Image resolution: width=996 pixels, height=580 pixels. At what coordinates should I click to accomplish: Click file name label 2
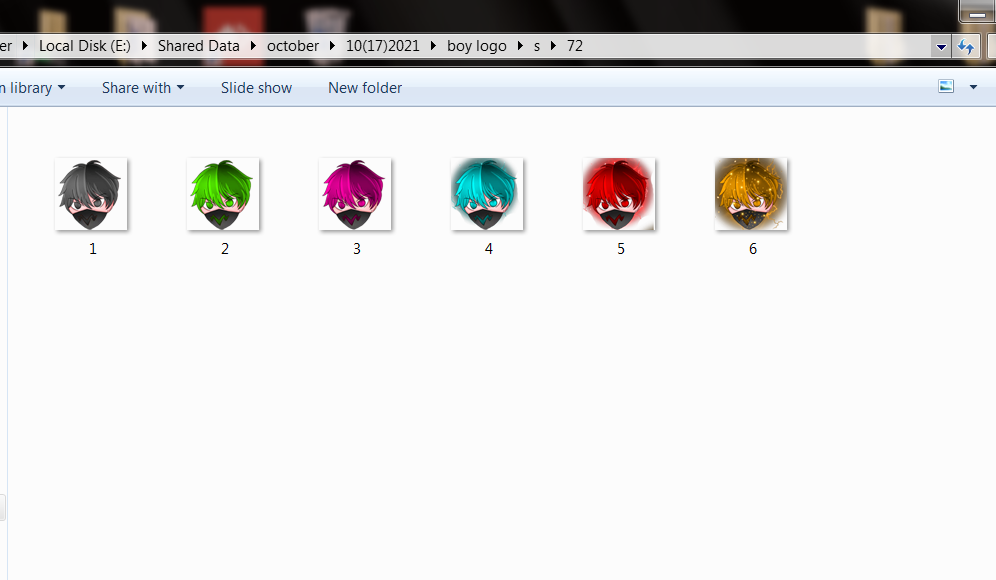[225, 249]
